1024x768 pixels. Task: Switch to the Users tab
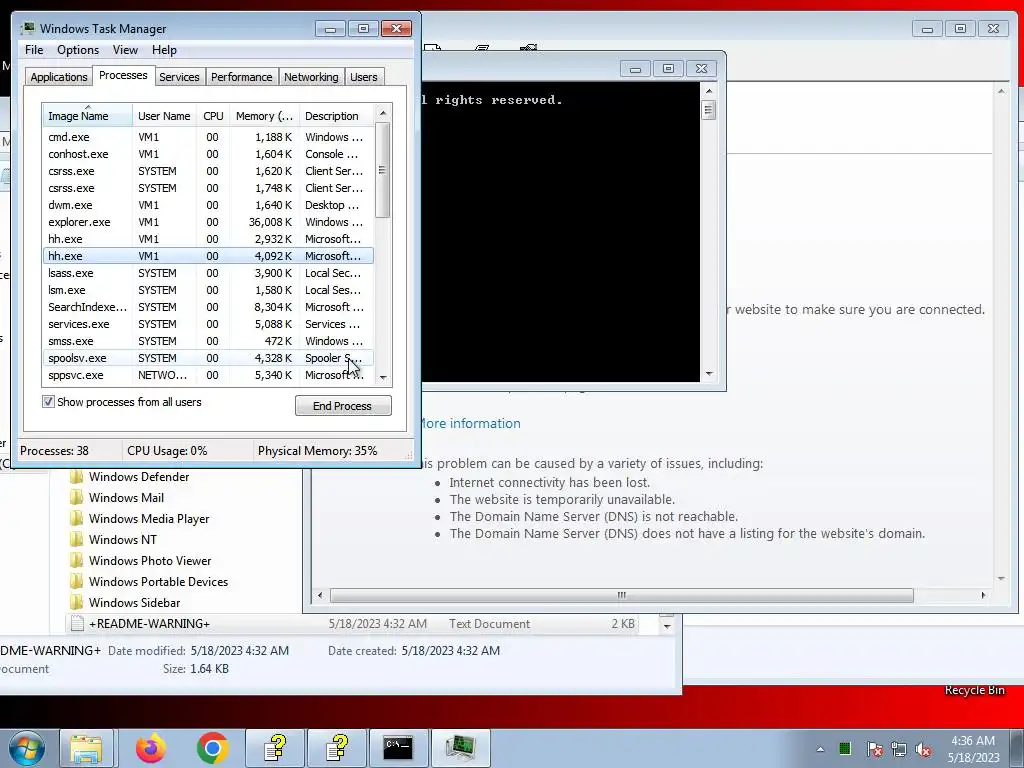pos(364,77)
